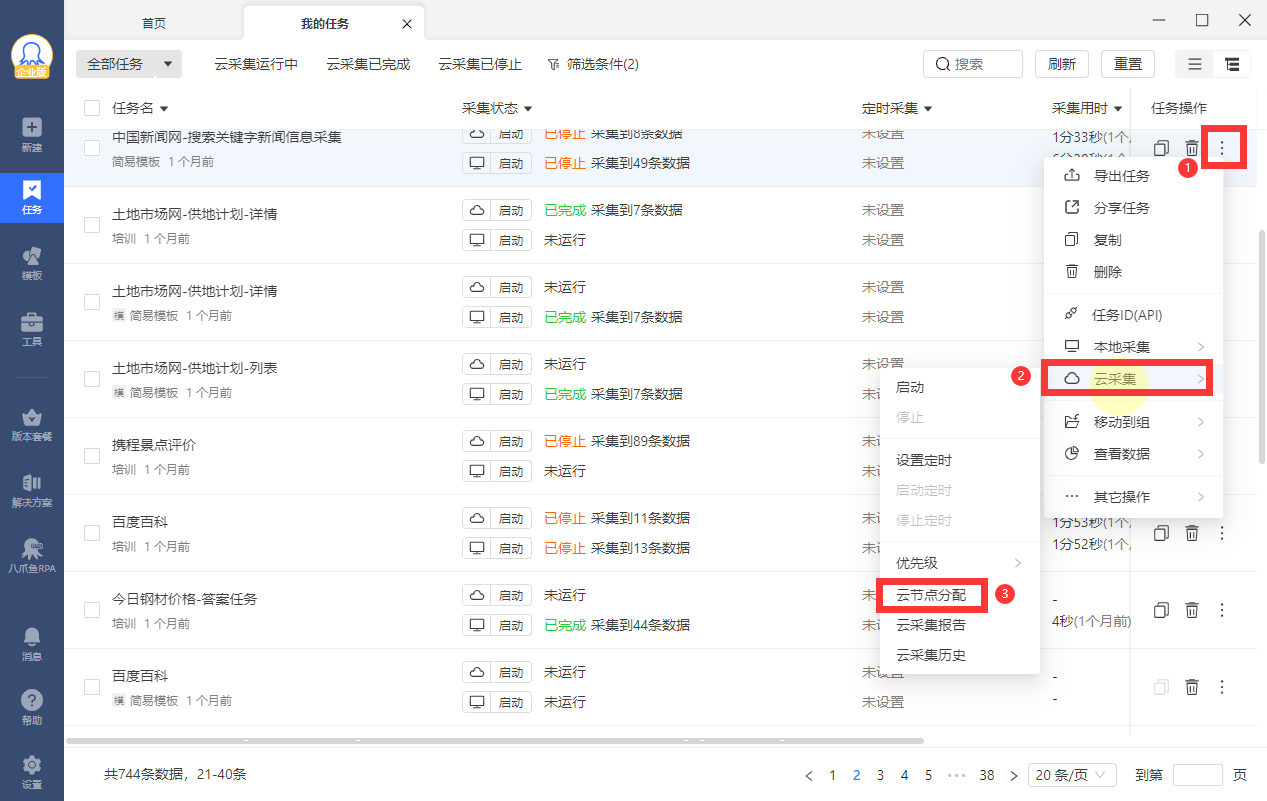Launch 八爪鱼RPA from the sidebar
The image size is (1267, 801).
[32, 556]
